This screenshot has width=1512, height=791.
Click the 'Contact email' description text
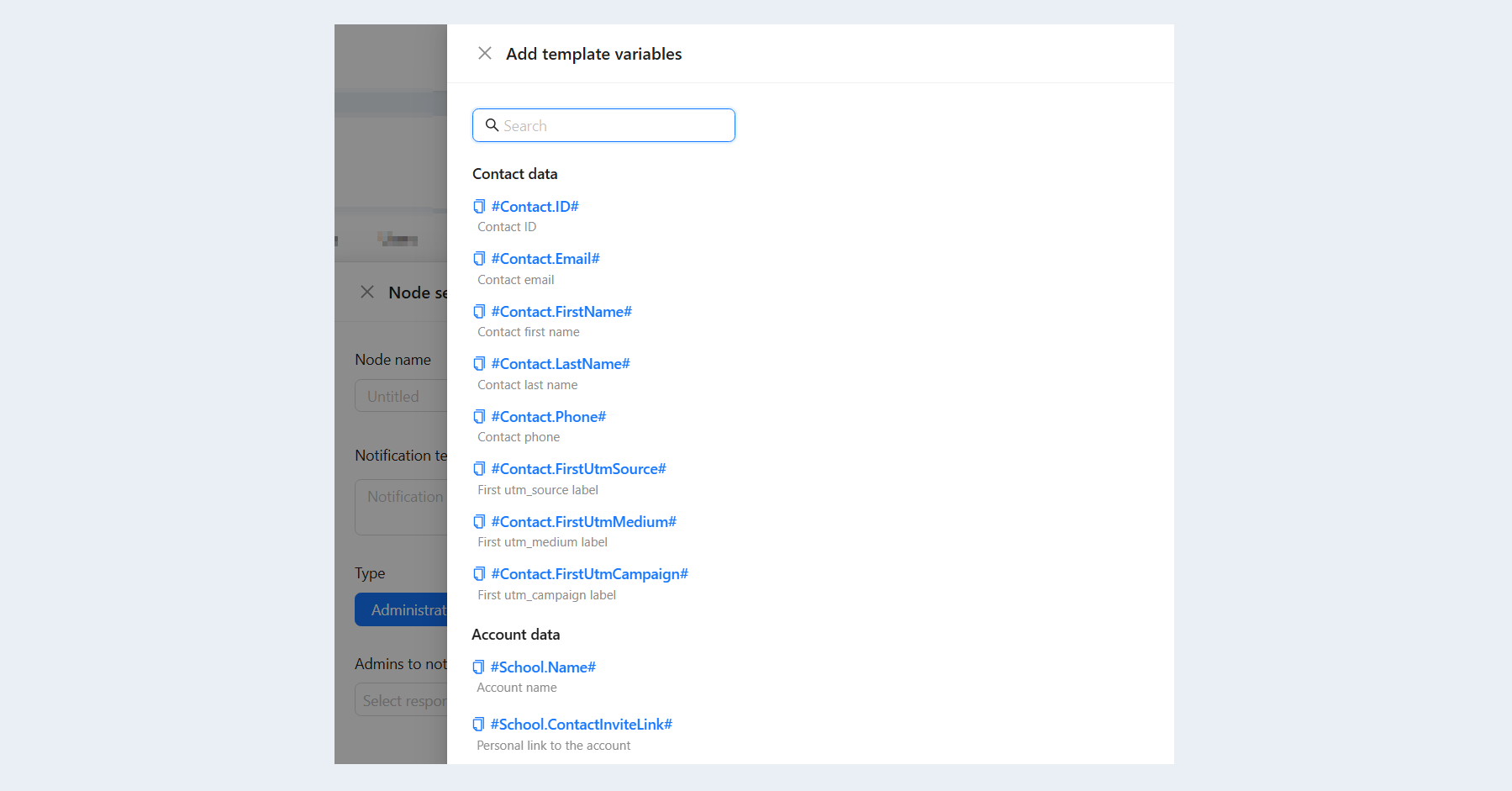(516, 280)
